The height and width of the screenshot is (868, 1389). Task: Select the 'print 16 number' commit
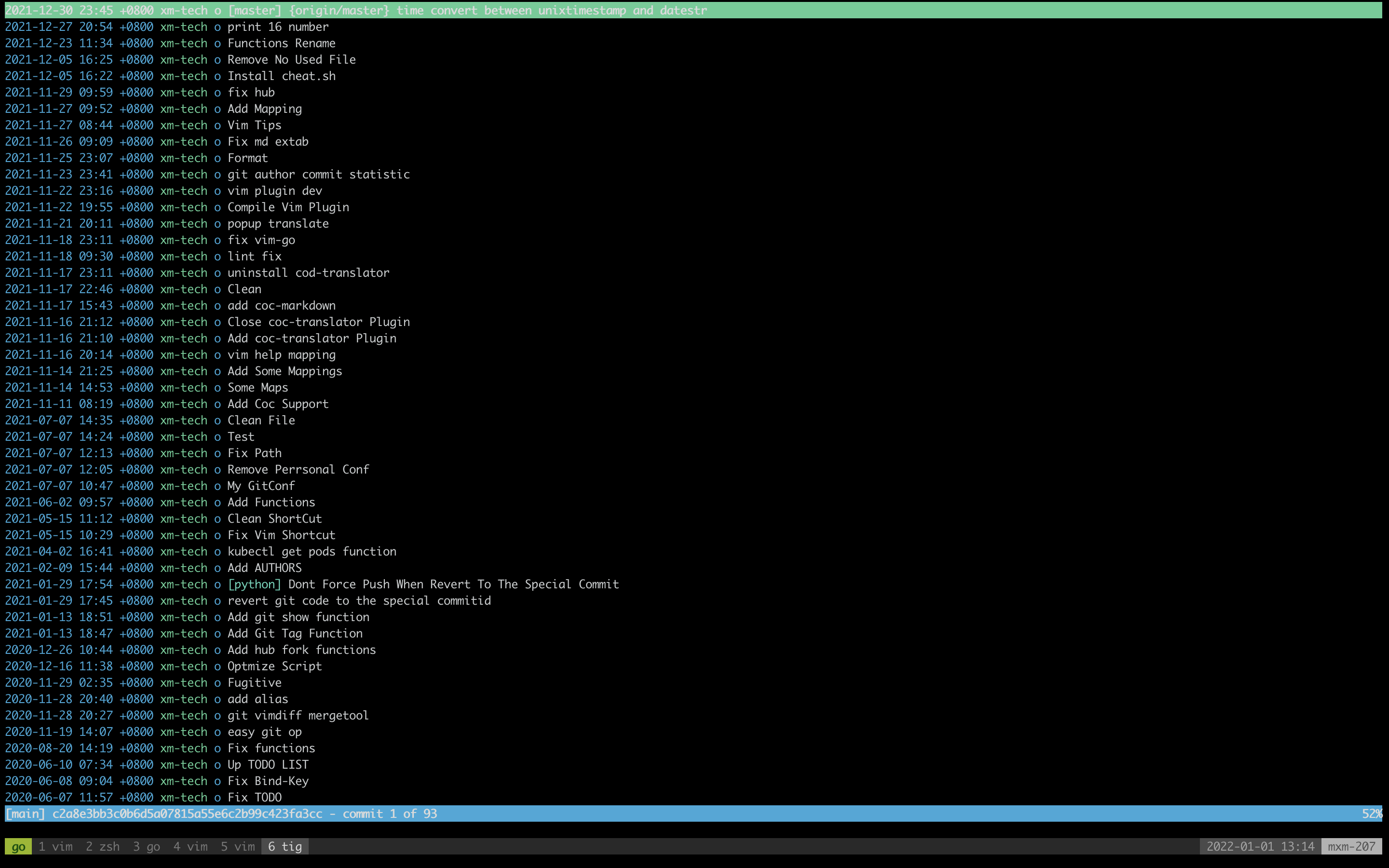click(278, 27)
